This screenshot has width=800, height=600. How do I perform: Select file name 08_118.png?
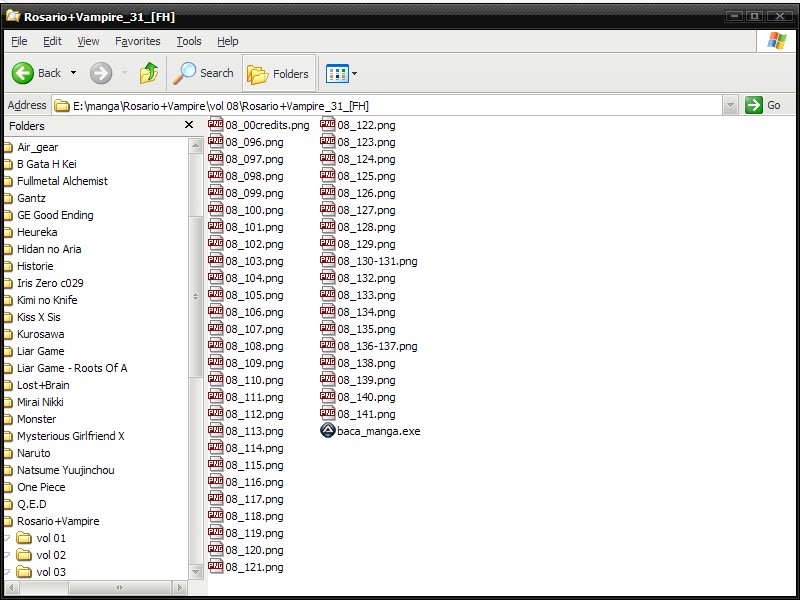pyautogui.click(x=255, y=516)
